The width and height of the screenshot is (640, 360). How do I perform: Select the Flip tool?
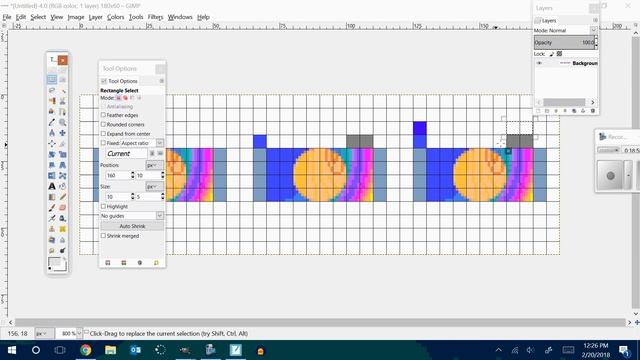[x=52, y=176]
